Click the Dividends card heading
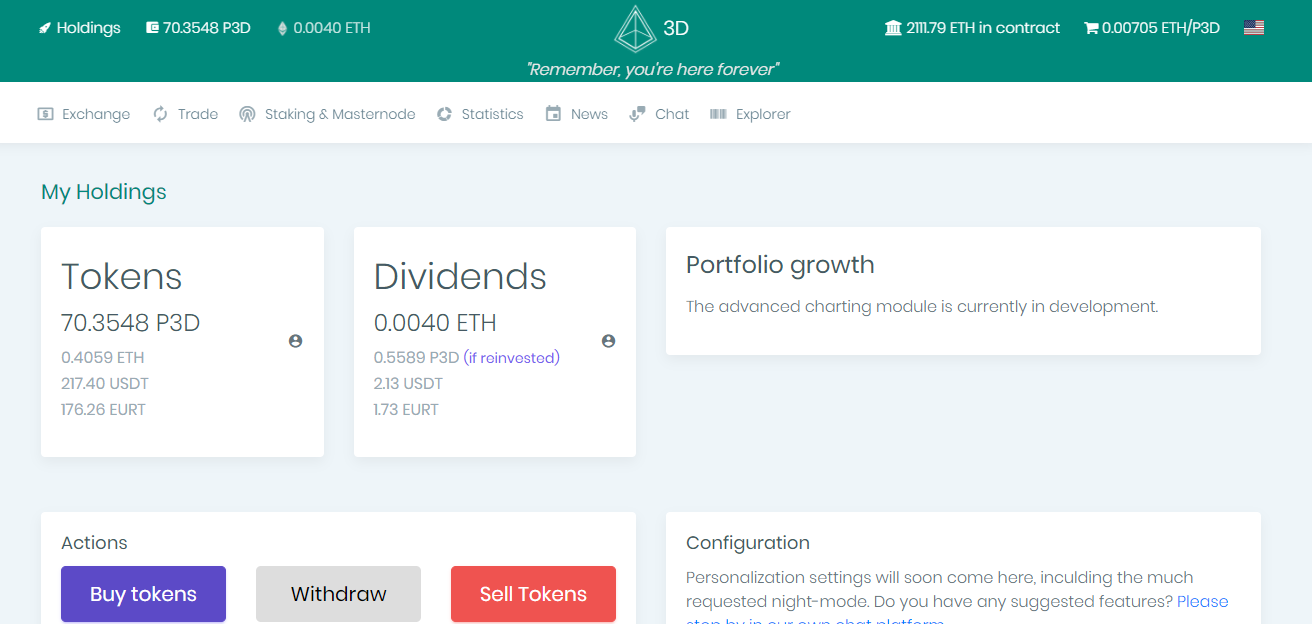 [460, 276]
